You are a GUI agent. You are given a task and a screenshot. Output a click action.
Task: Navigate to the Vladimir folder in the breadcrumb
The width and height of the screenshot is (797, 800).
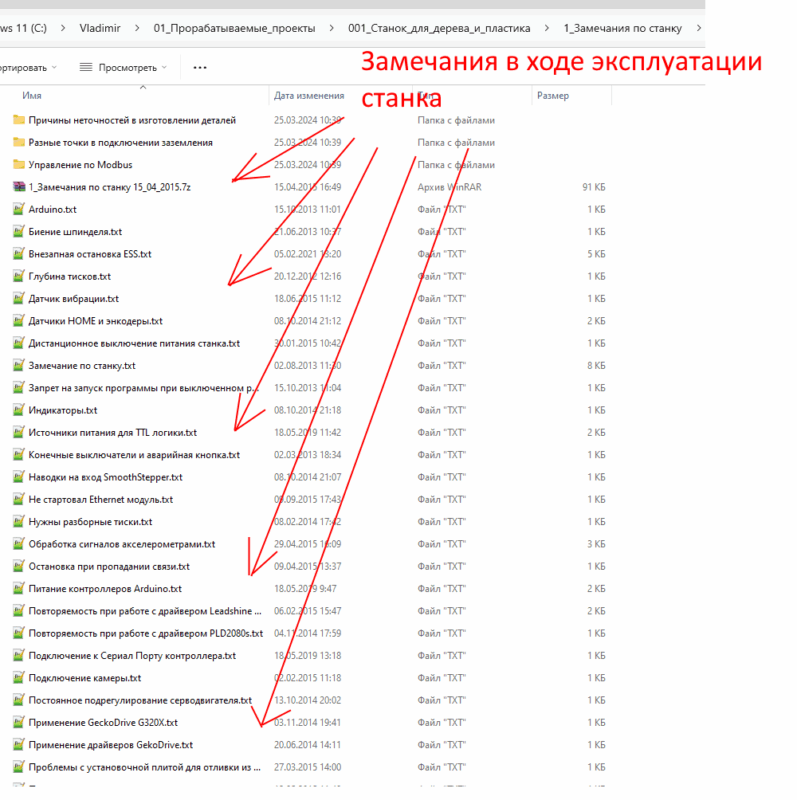[x=98, y=27]
